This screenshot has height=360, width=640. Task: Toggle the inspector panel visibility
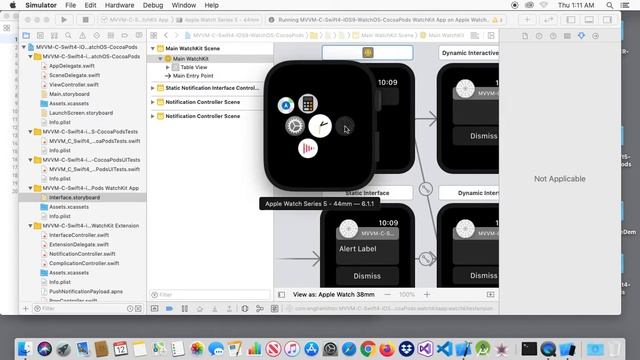[607, 20]
